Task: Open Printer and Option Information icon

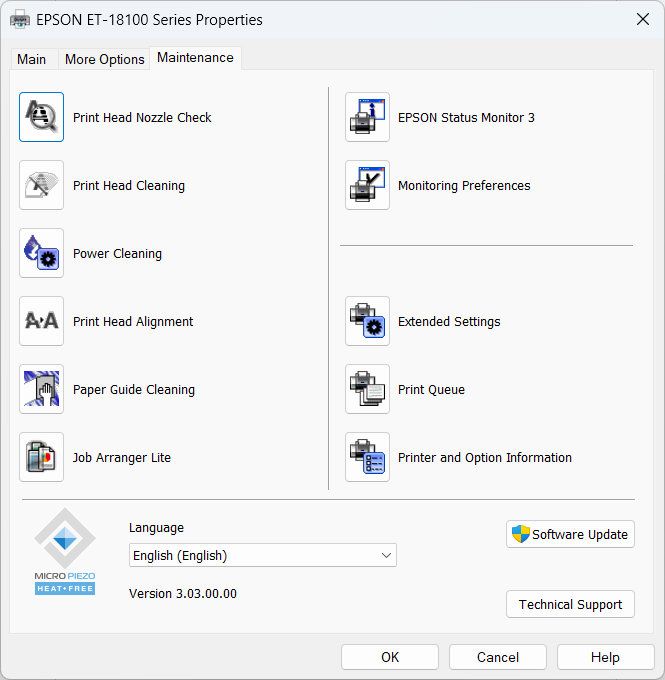Action: coord(367,457)
